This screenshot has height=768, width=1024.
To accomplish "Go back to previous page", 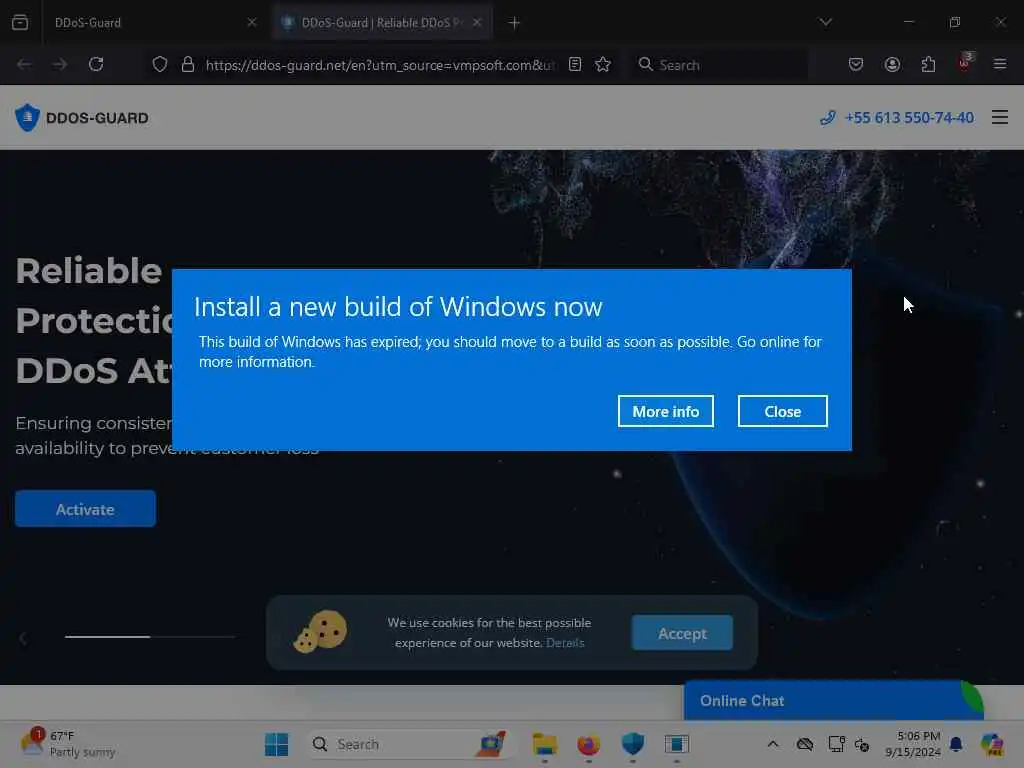I will coord(24,64).
